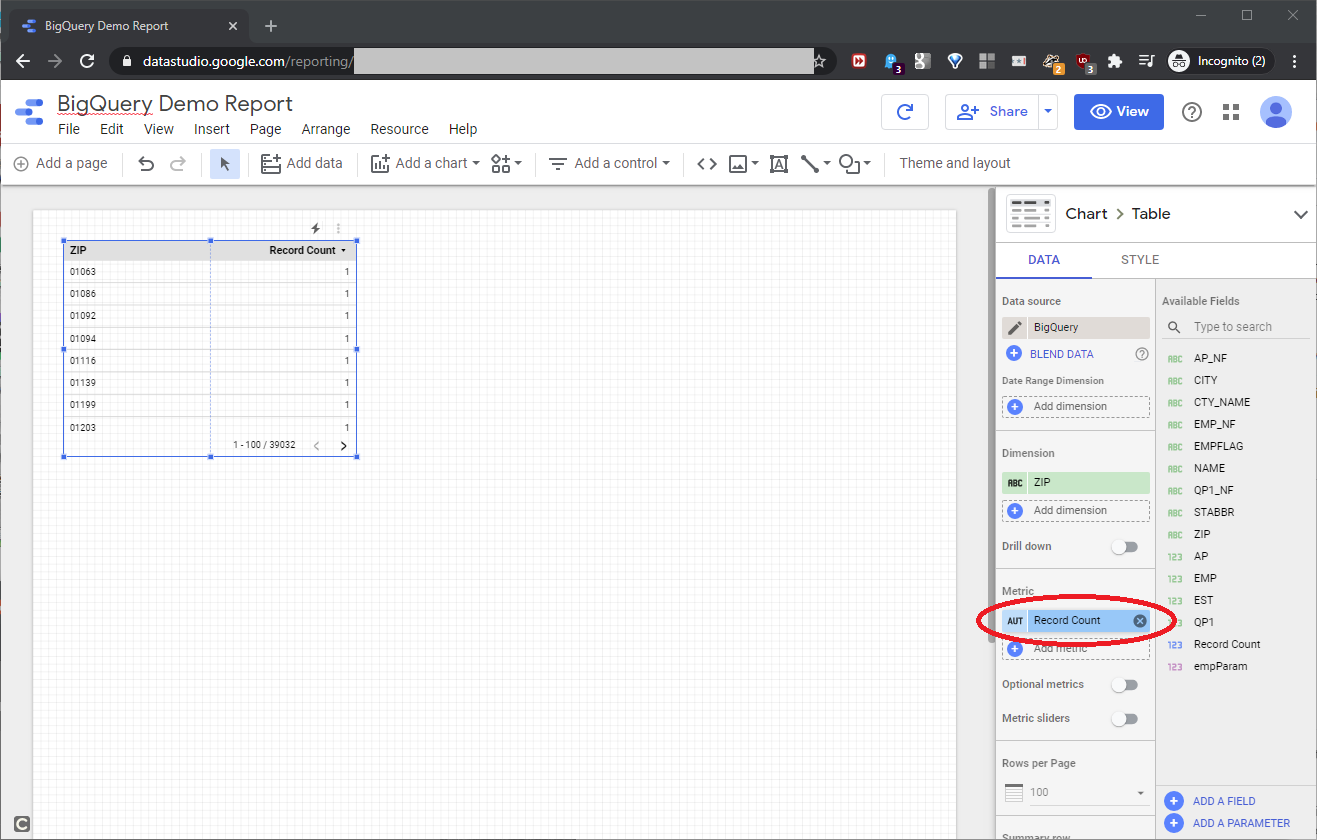Bookmark this page with the star icon
Screen dimensions: 1317x840
click(820, 61)
